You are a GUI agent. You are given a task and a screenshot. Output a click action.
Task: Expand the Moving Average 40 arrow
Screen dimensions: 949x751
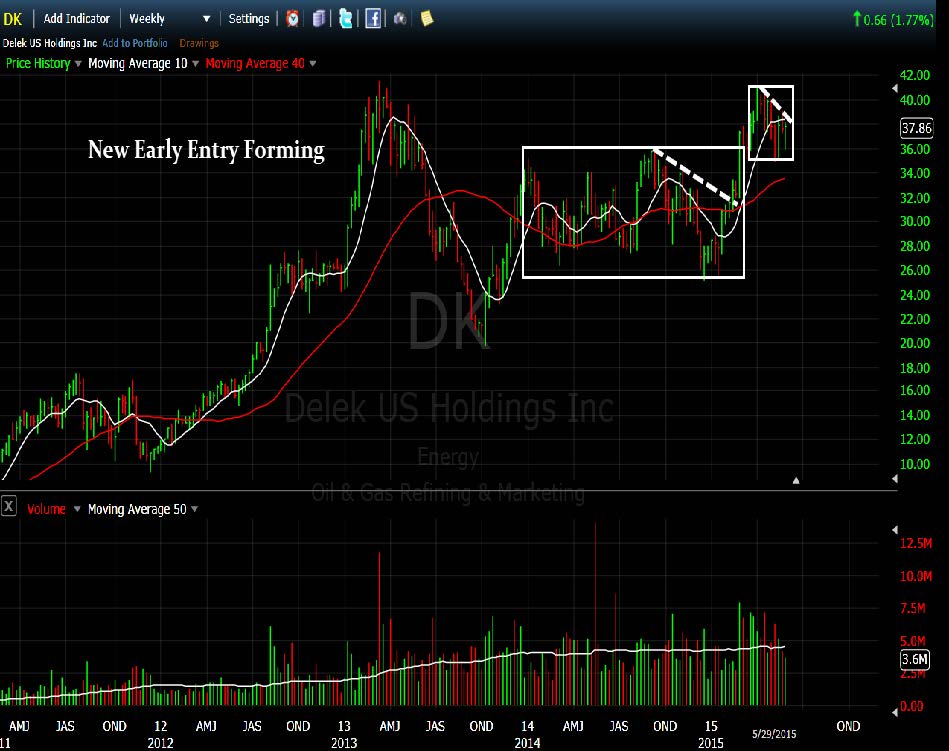point(313,64)
